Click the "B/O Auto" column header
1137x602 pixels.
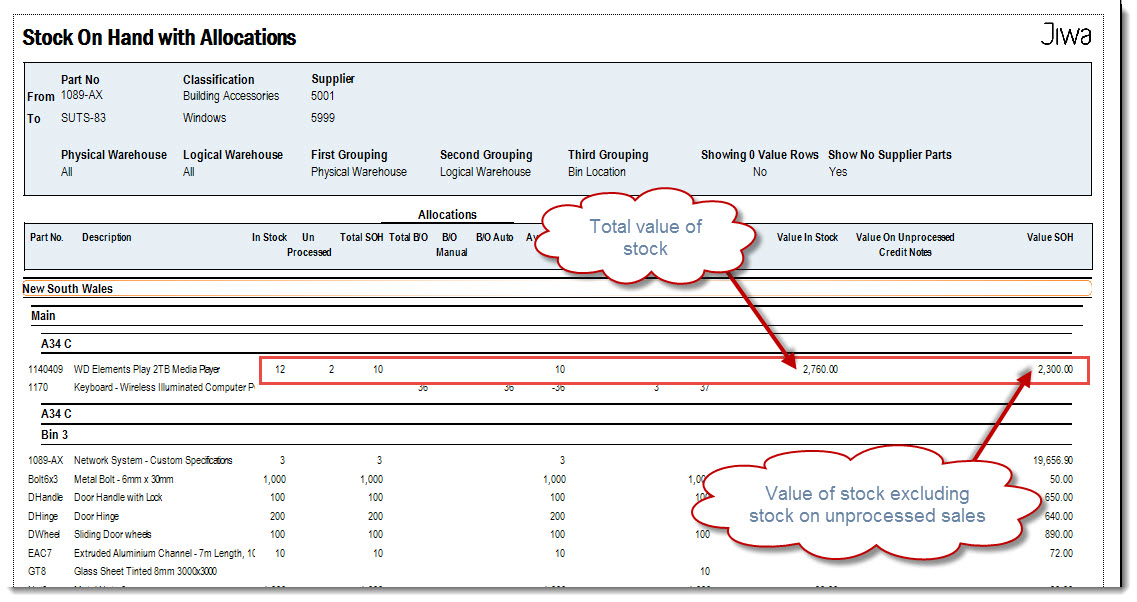click(x=495, y=237)
